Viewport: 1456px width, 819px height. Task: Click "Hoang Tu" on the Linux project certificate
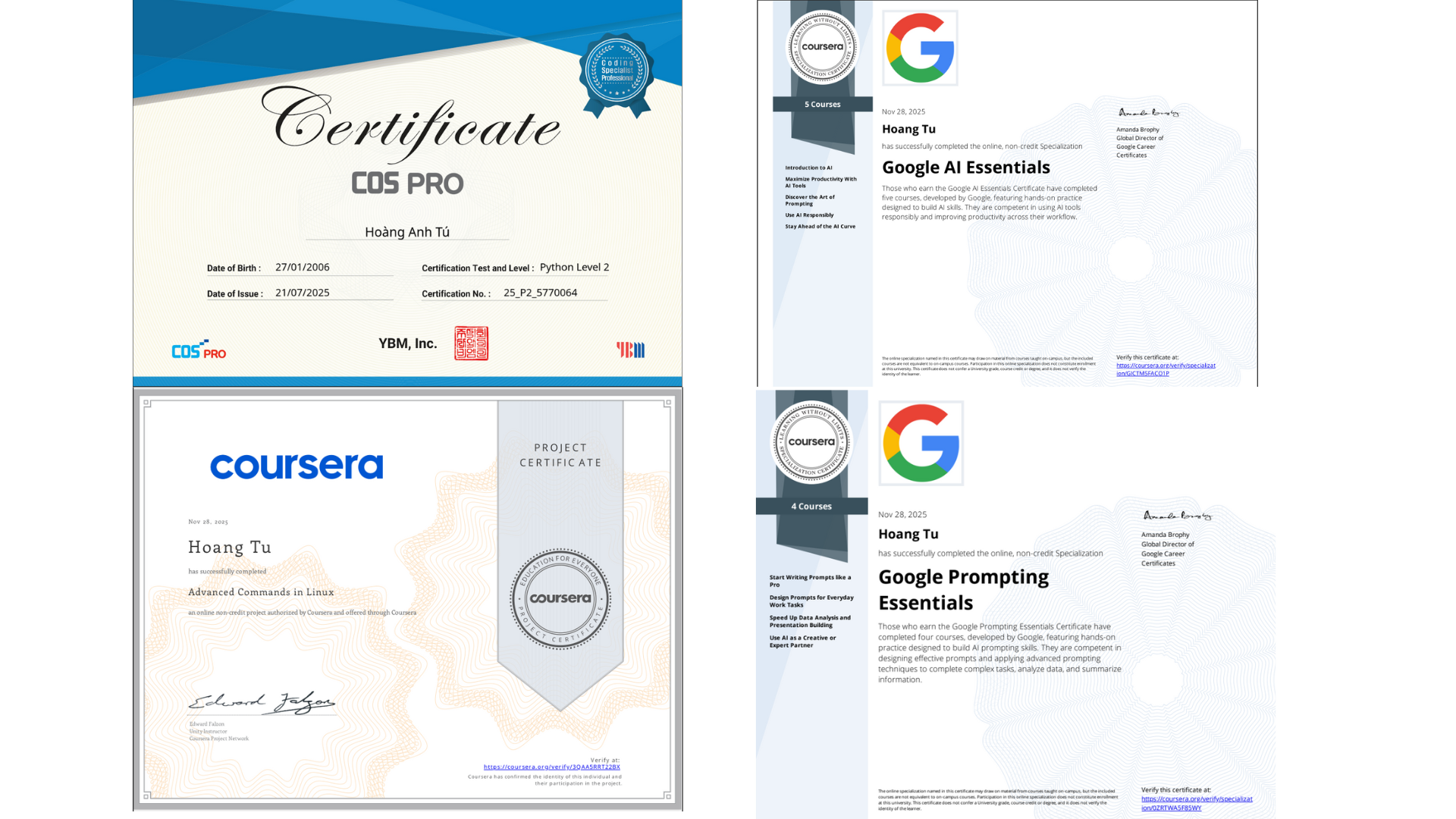click(230, 547)
